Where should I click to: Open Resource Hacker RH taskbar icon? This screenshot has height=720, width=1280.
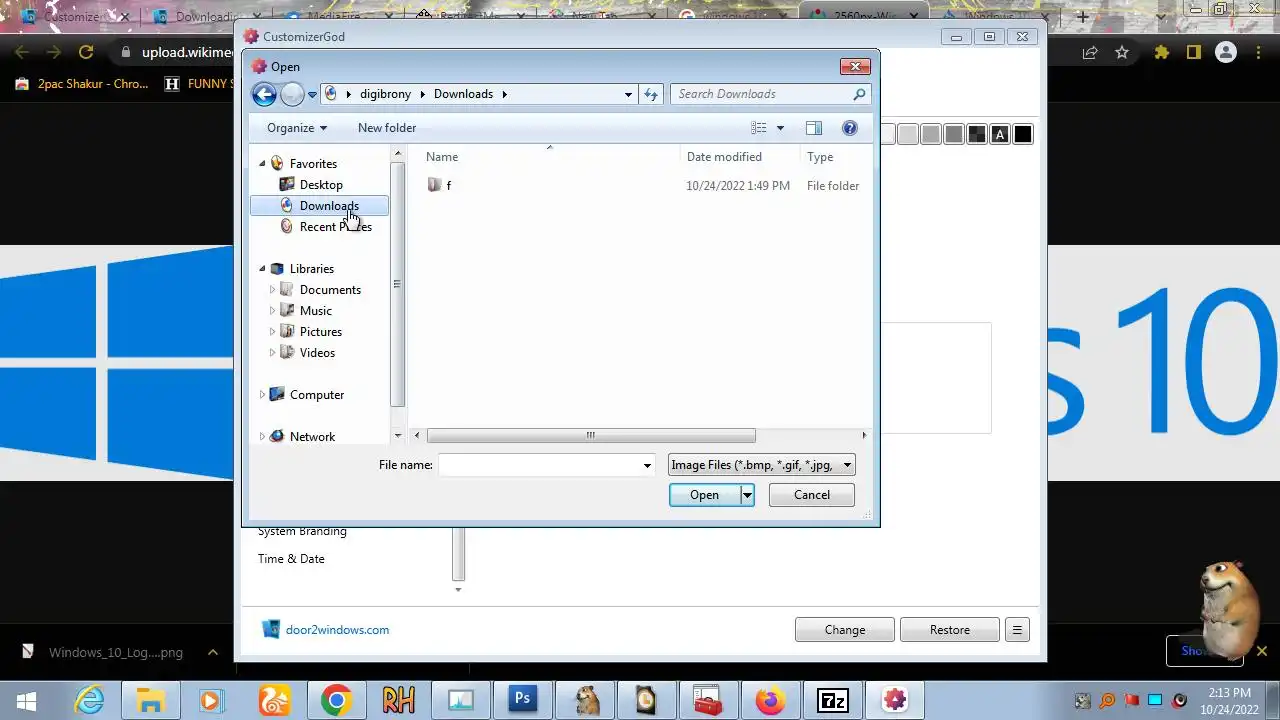(x=398, y=700)
